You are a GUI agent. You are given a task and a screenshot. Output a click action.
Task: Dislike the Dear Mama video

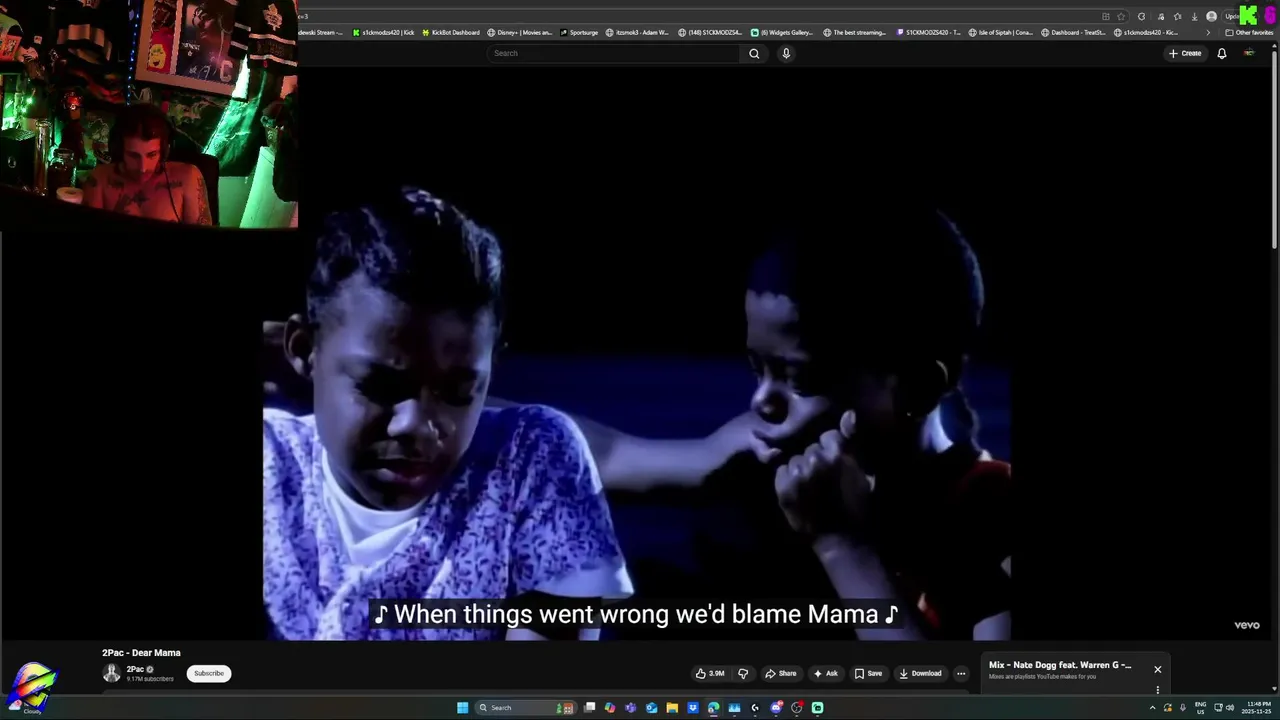tap(743, 673)
